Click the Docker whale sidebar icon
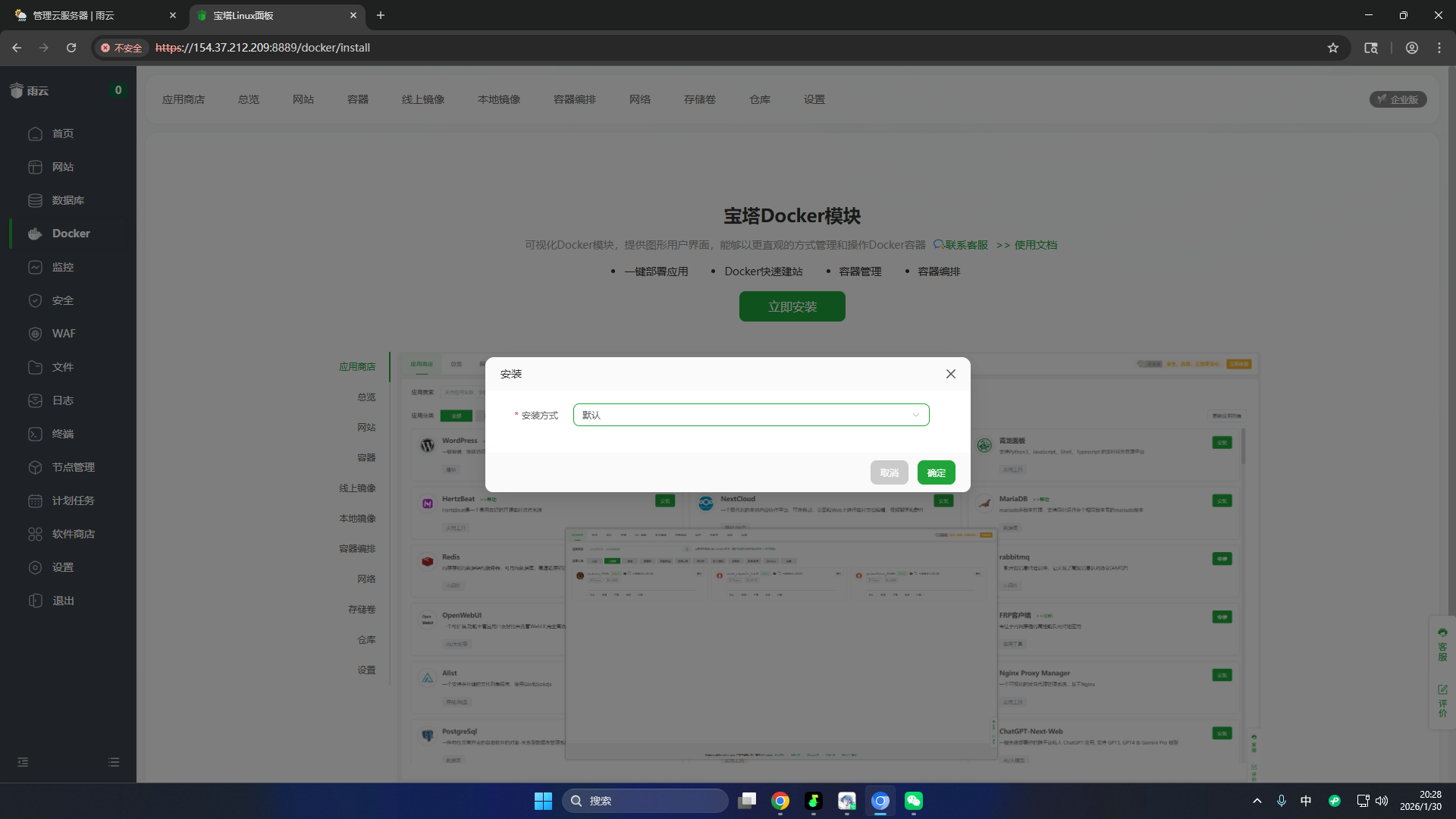The width and height of the screenshot is (1456, 819). pos(35,234)
